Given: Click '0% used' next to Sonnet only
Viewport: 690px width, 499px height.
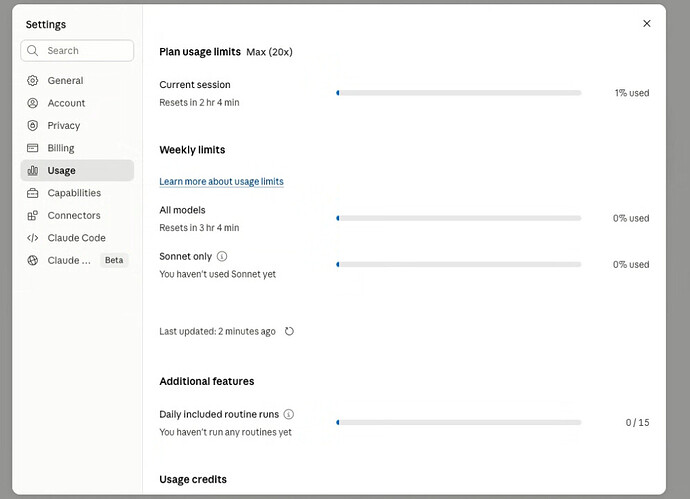Looking at the screenshot, I should pos(631,264).
